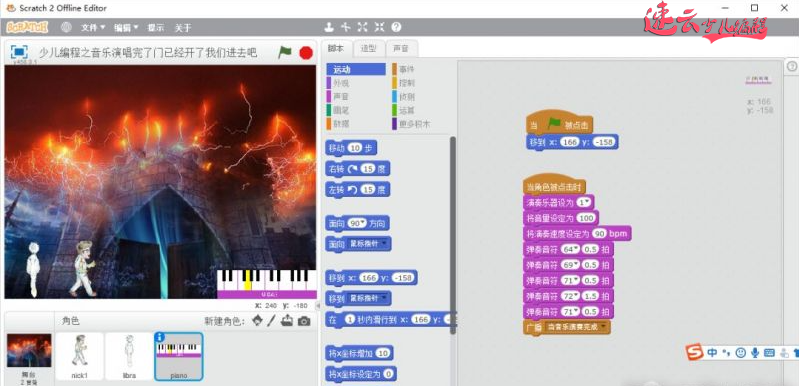Image resolution: width=799 pixels, height=386 pixels.
Task: Take new sprite from camera icon
Action: [x=304, y=321]
